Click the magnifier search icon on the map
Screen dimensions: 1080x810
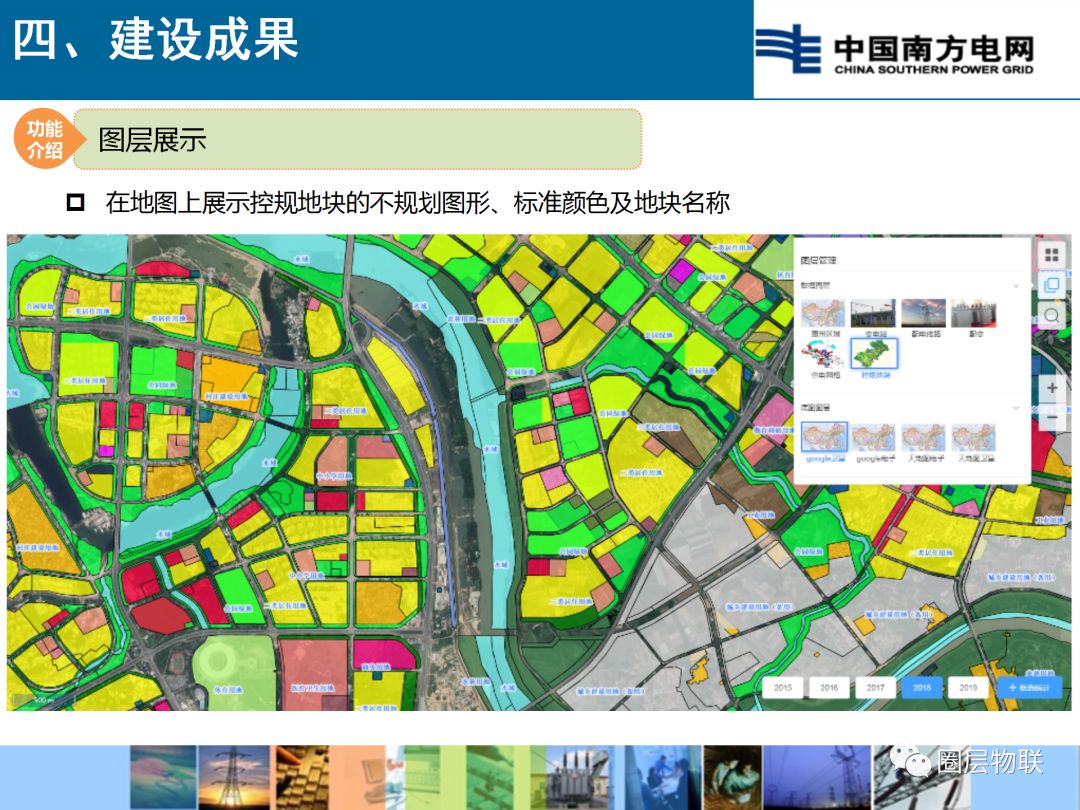(1051, 315)
